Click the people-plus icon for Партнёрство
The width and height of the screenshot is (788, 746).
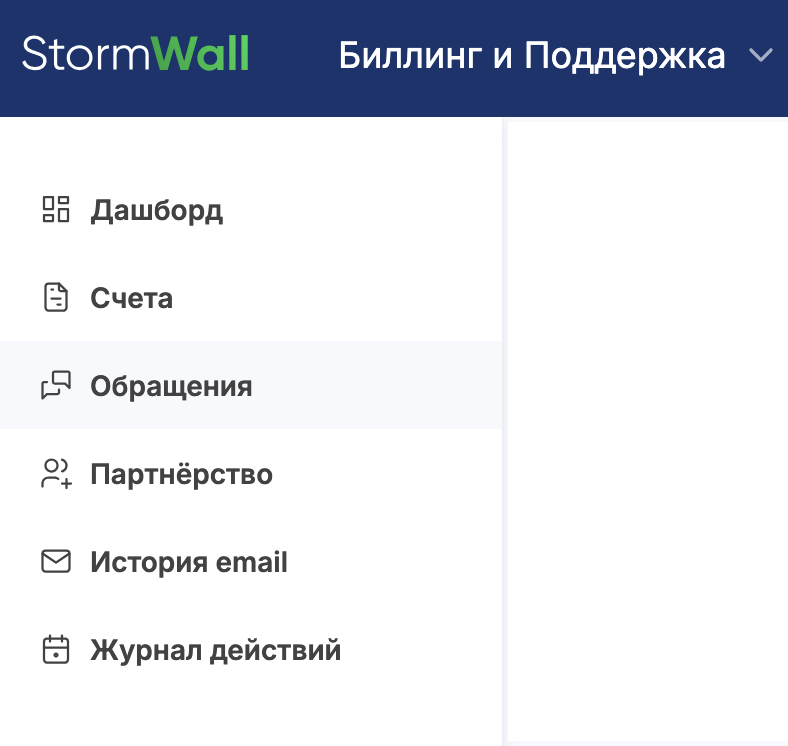(x=55, y=474)
